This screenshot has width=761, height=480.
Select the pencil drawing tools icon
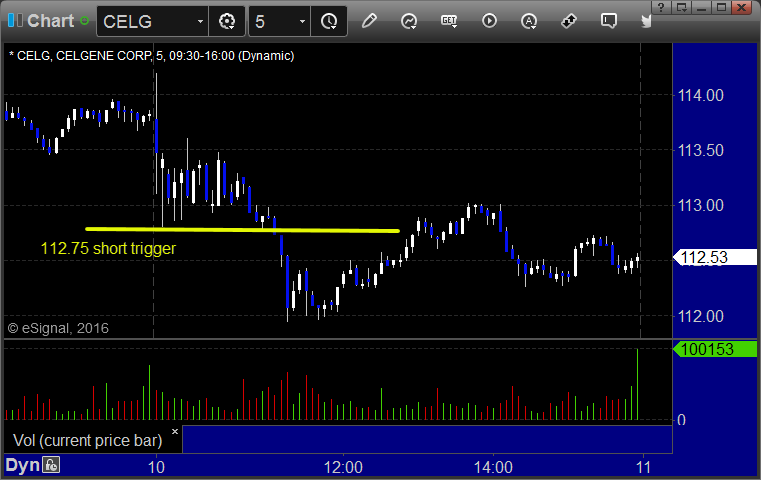[x=369, y=21]
